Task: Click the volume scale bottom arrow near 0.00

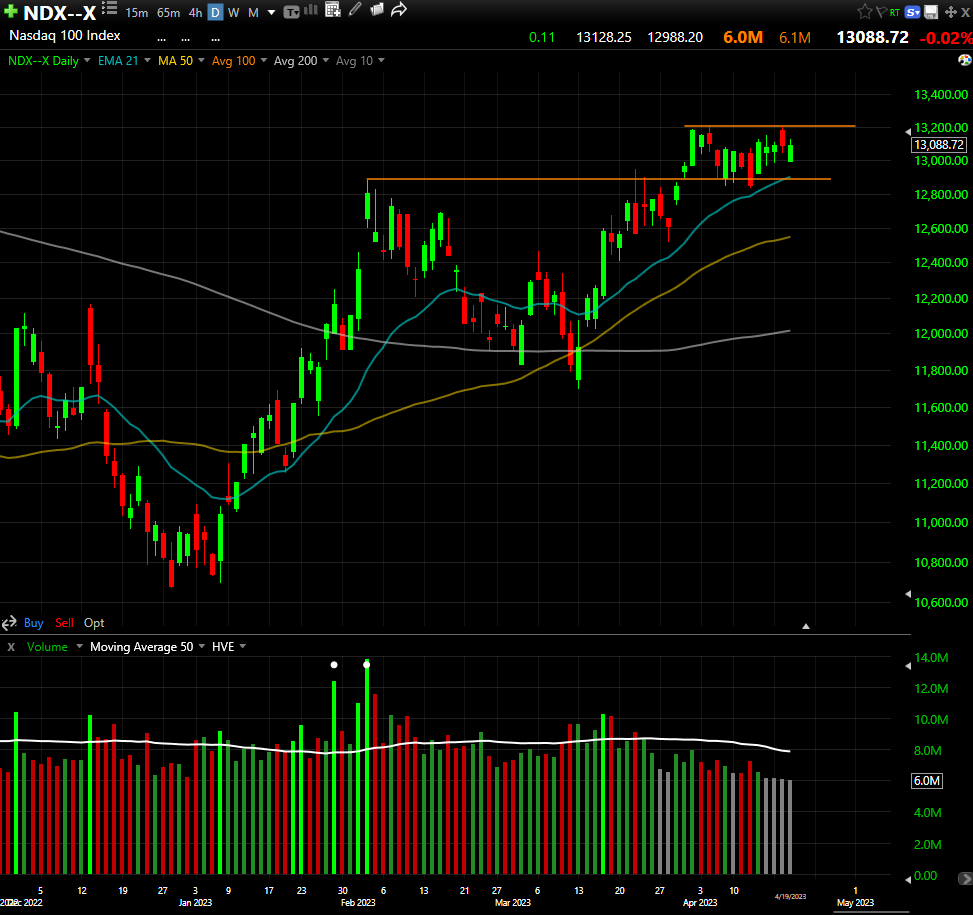Action: 908,878
